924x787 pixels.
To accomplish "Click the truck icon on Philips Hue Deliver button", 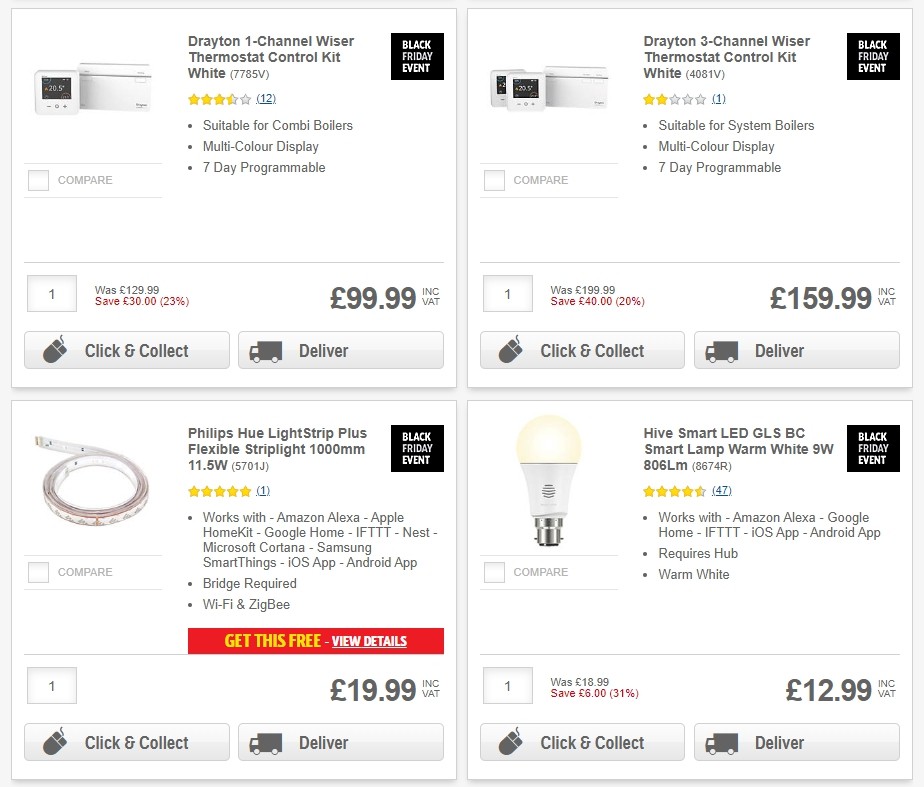I will pyautogui.click(x=265, y=743).
